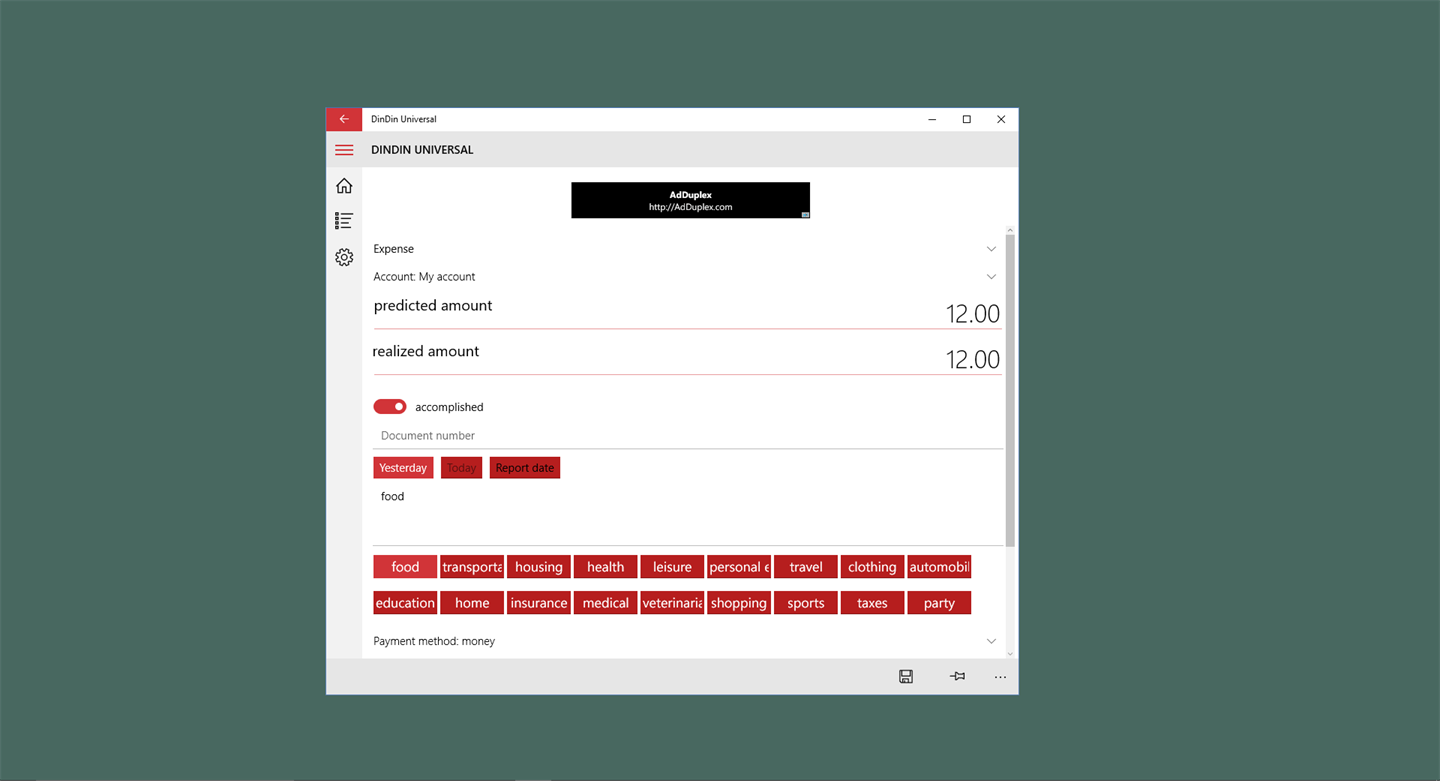Go to the Home icon in sidebar
Image resolution: width=1440 pixels, height=781 pixels.
[344, 186]
